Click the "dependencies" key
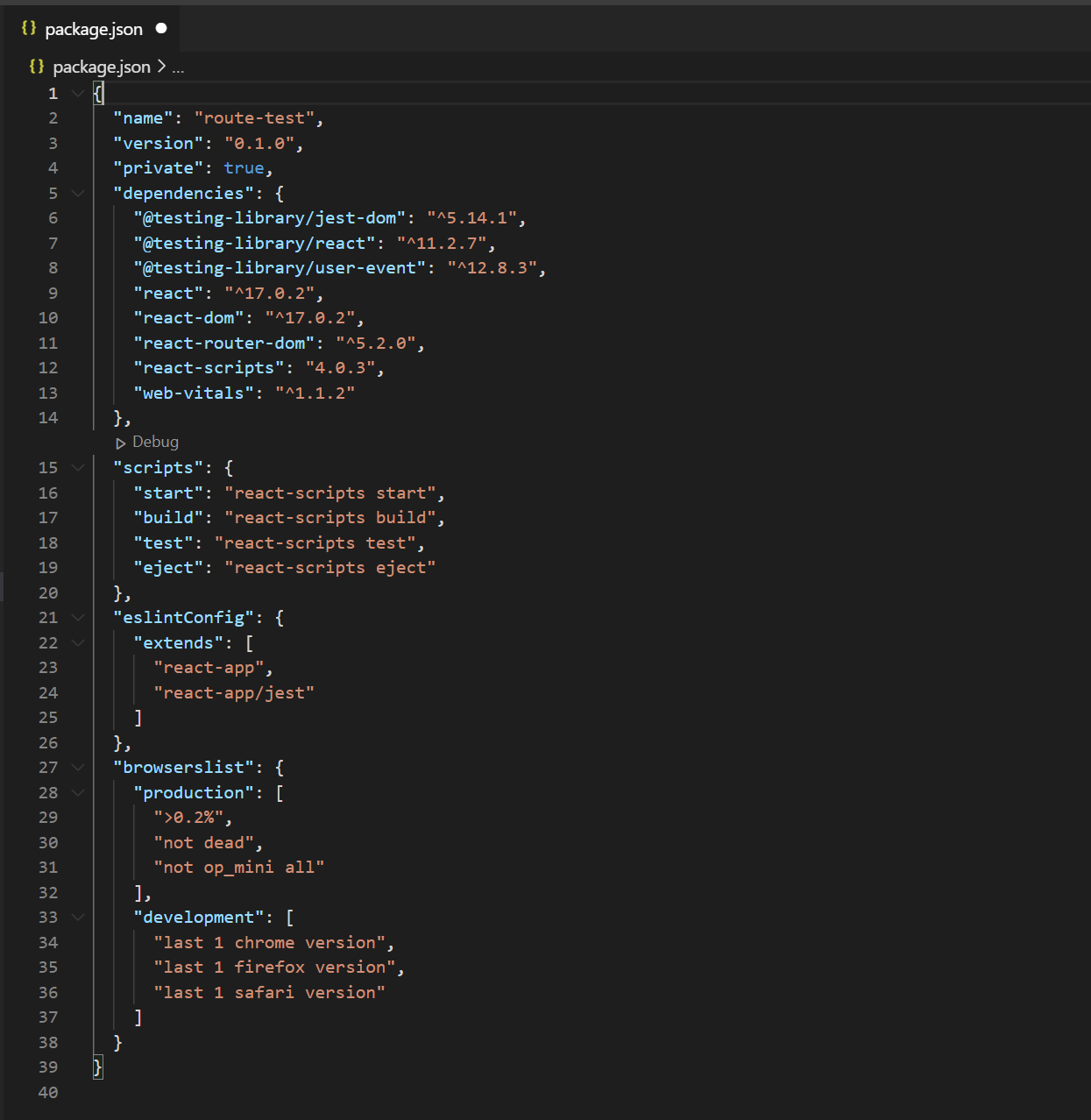1091x1120 pixels. [183, 194]
